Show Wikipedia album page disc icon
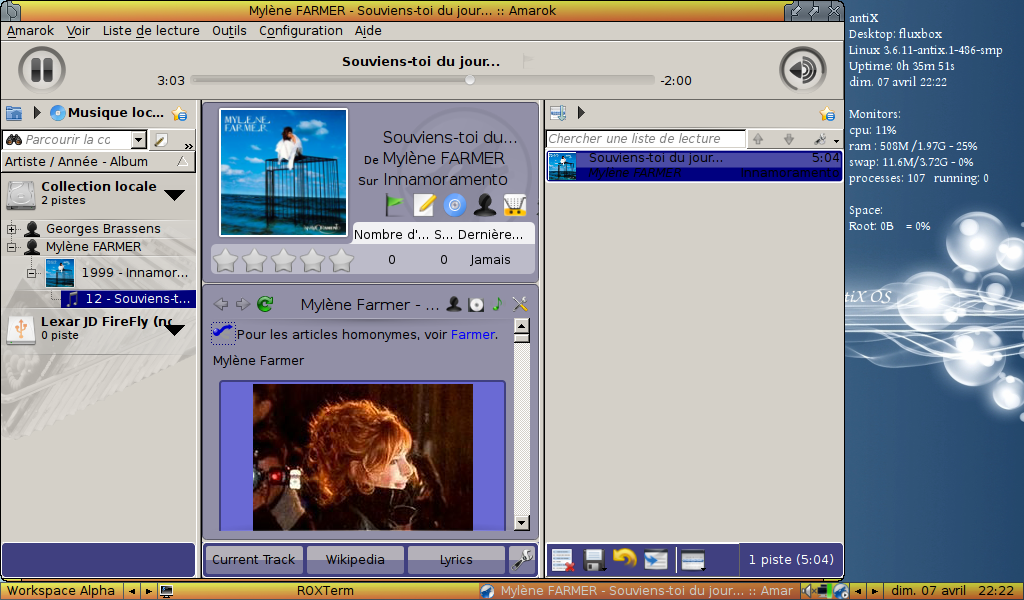Image resolution: width=1024 pixels, height=600 pixels. pos(476,304)
